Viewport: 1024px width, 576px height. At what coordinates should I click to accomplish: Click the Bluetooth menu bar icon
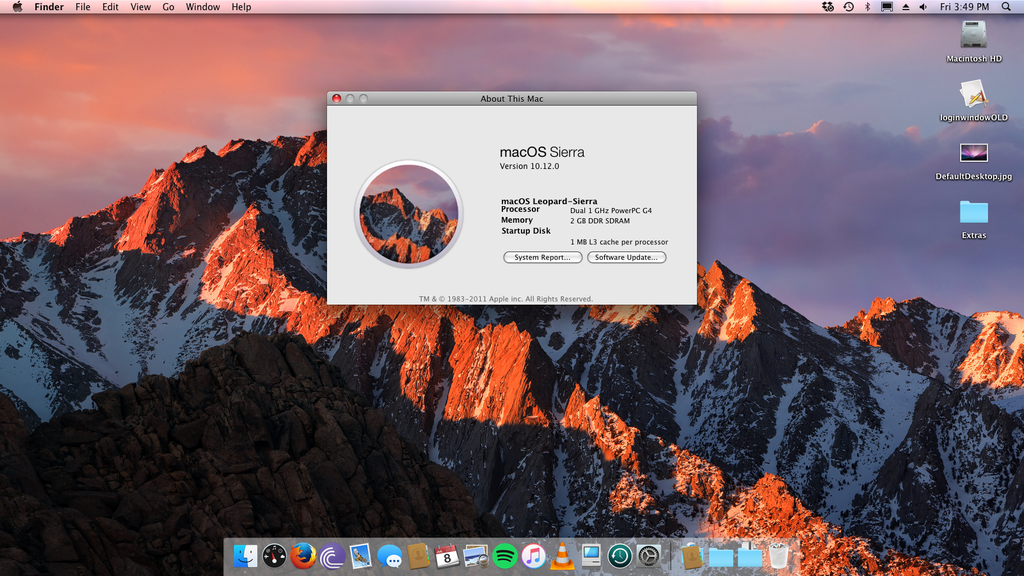pos(867,7)
